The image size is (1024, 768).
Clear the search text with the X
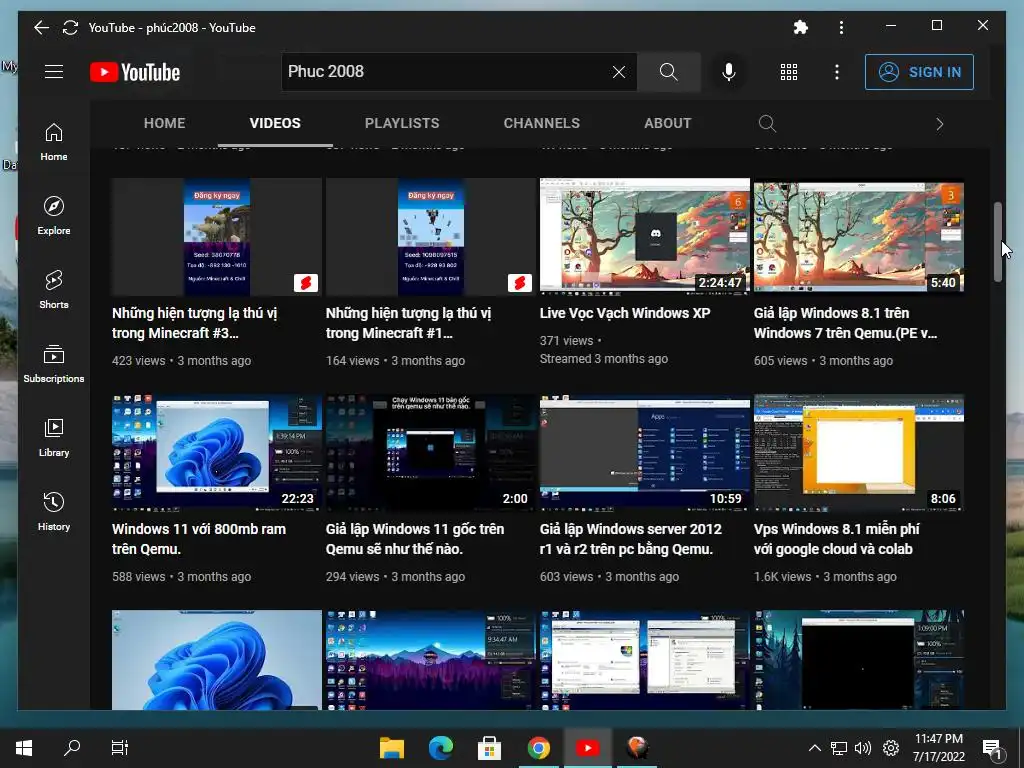[x=618, y=72]
